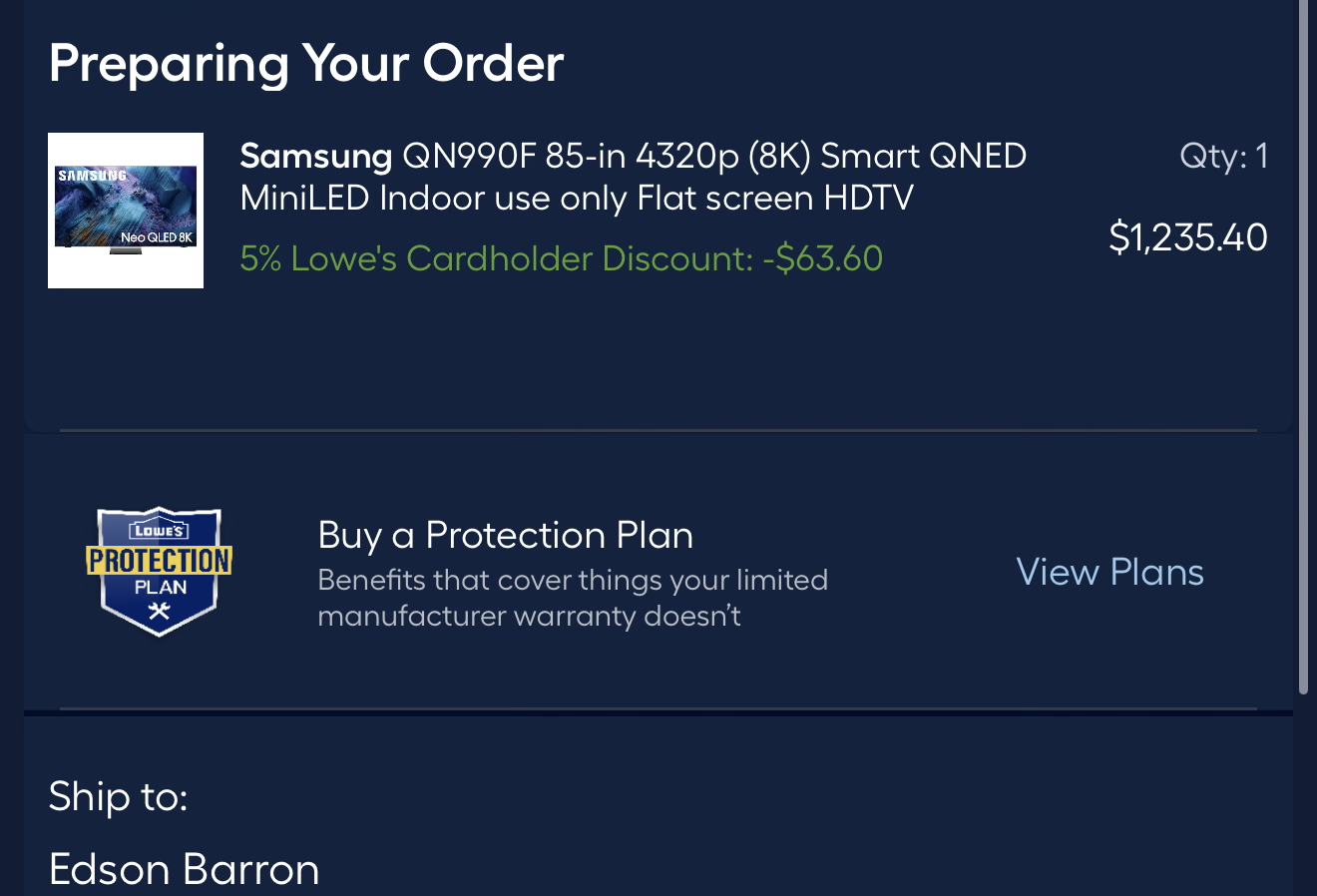
Task: Click the 5% Lowe's Cardholder Discount text
Action: (x=496, y=258)
